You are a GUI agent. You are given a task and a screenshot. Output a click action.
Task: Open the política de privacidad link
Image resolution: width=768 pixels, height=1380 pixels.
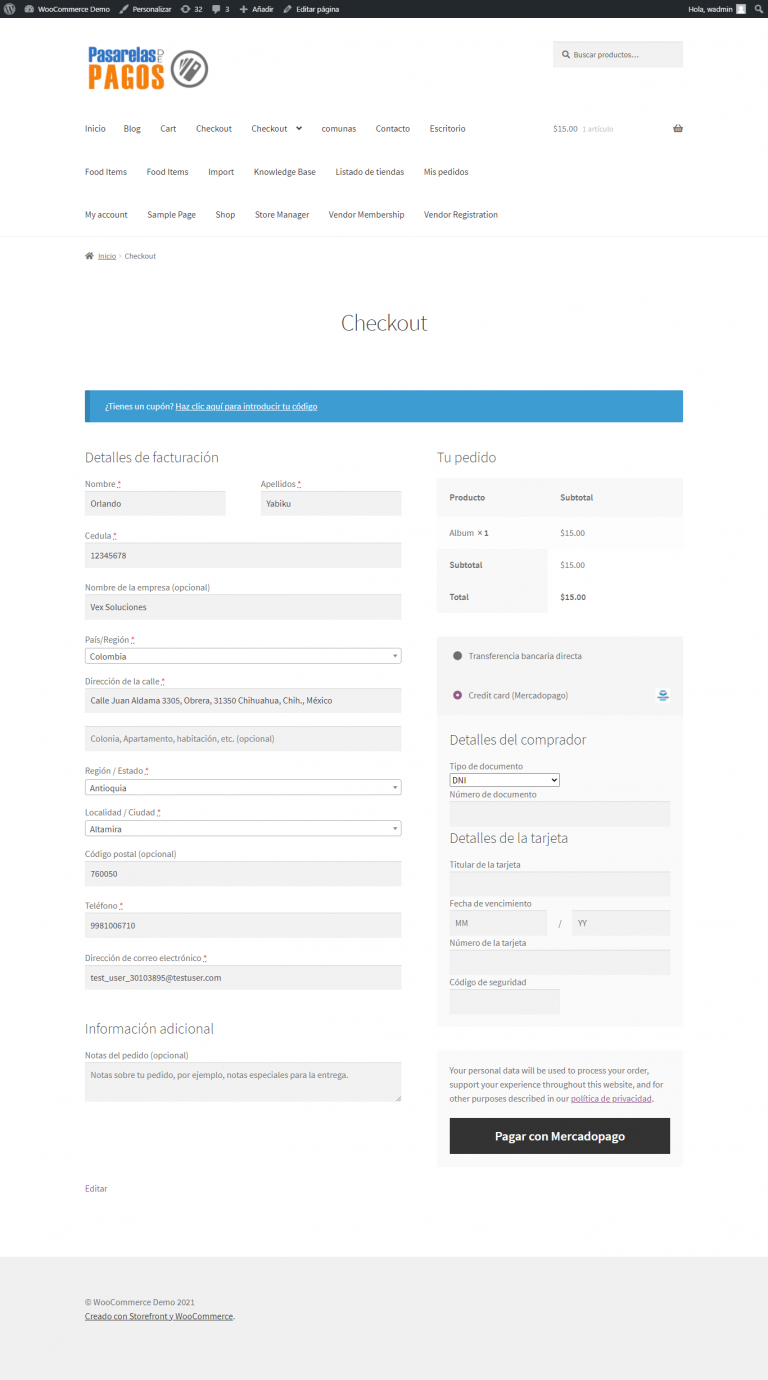[611, 1098]
